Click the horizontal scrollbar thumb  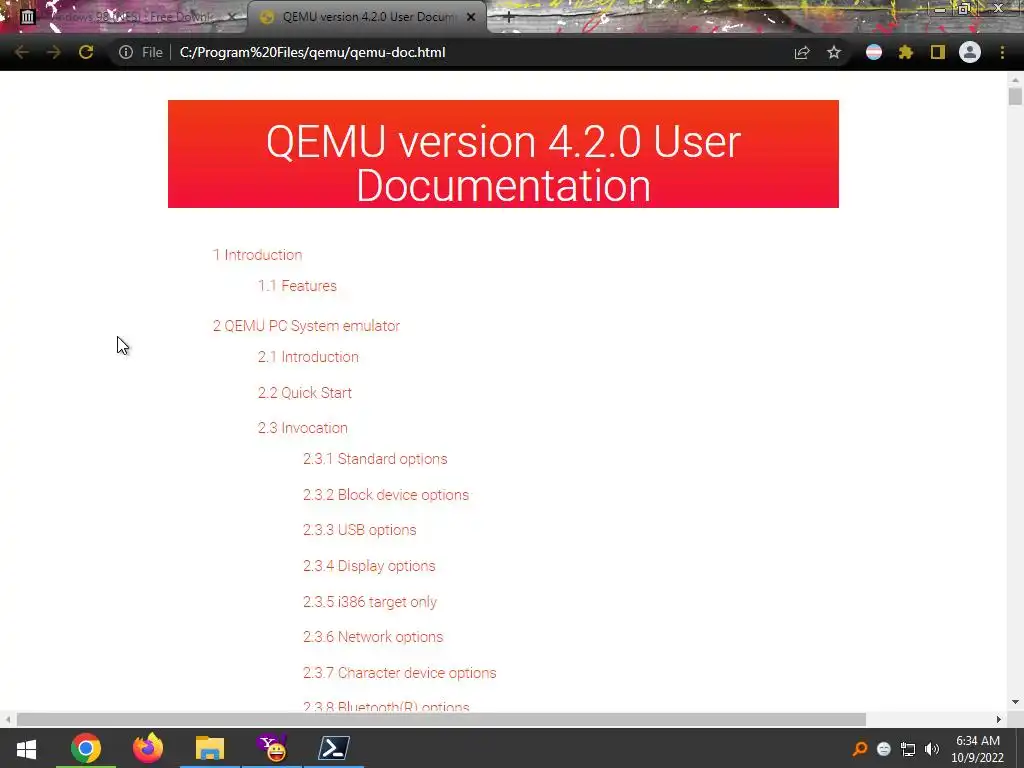pos(441,719)
